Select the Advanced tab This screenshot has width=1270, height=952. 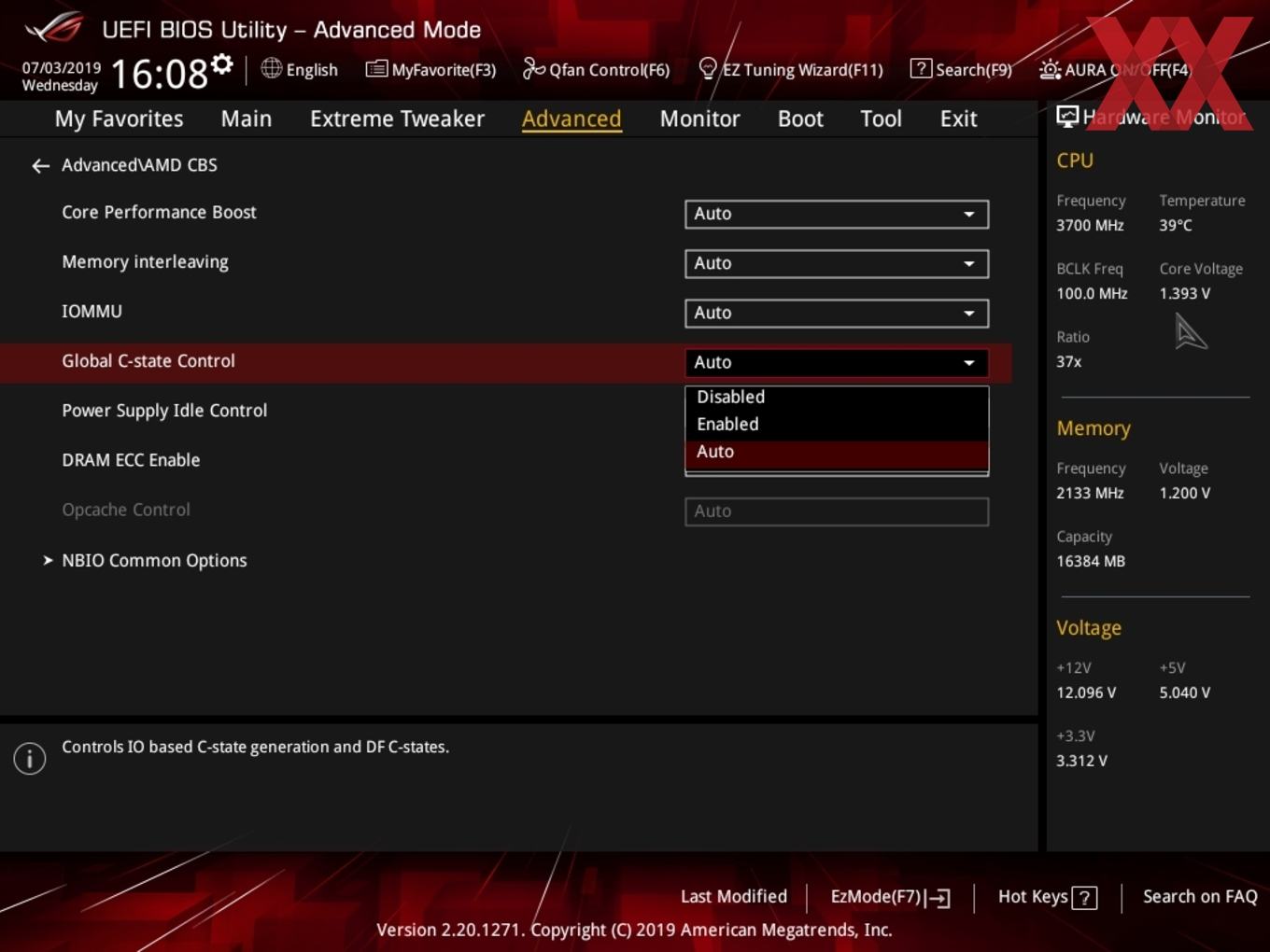click(x=571, y=119)
